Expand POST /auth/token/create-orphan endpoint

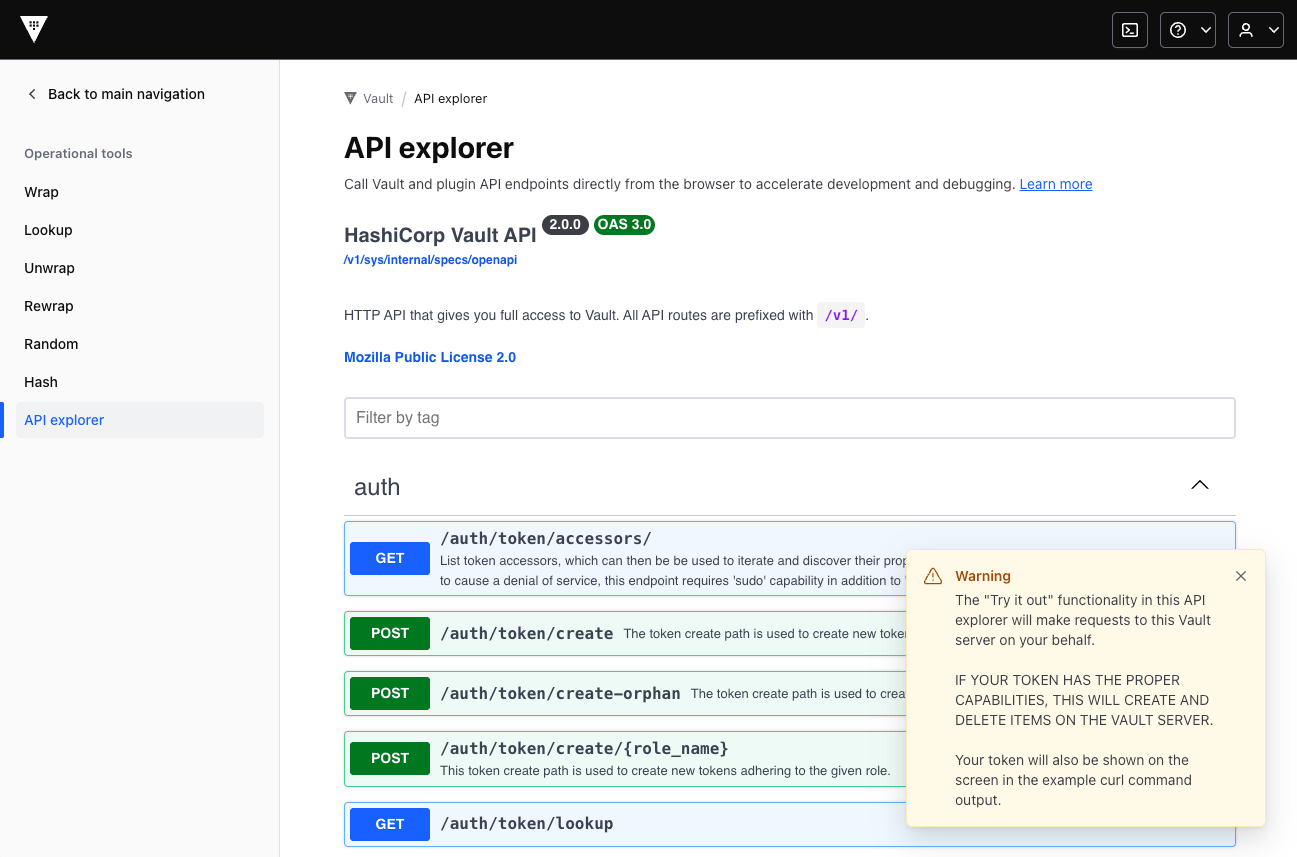pyautogui.click(x=790, y=693)
